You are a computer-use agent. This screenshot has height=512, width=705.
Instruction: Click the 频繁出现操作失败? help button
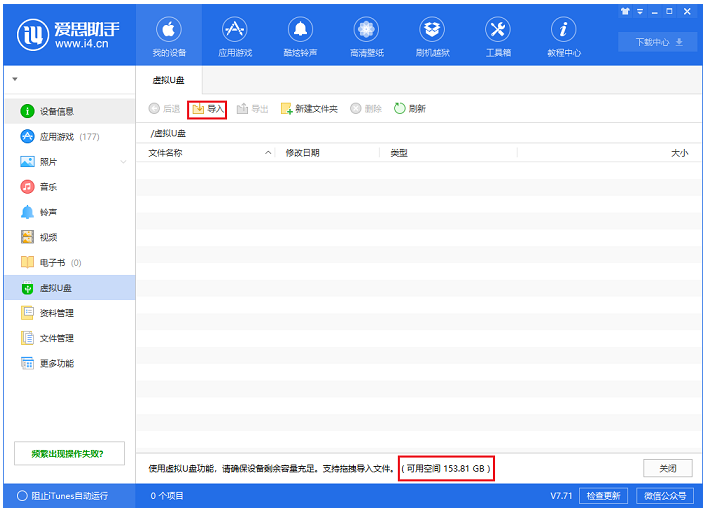coord(69,454)
